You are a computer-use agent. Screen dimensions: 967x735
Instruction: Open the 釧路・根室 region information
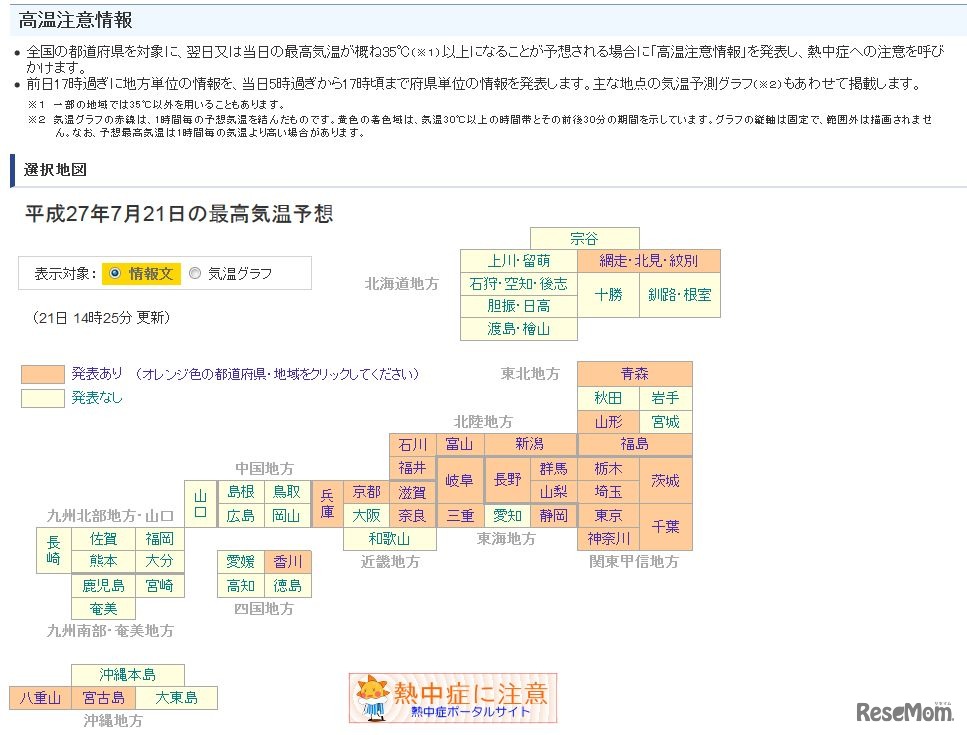[680, 293]
